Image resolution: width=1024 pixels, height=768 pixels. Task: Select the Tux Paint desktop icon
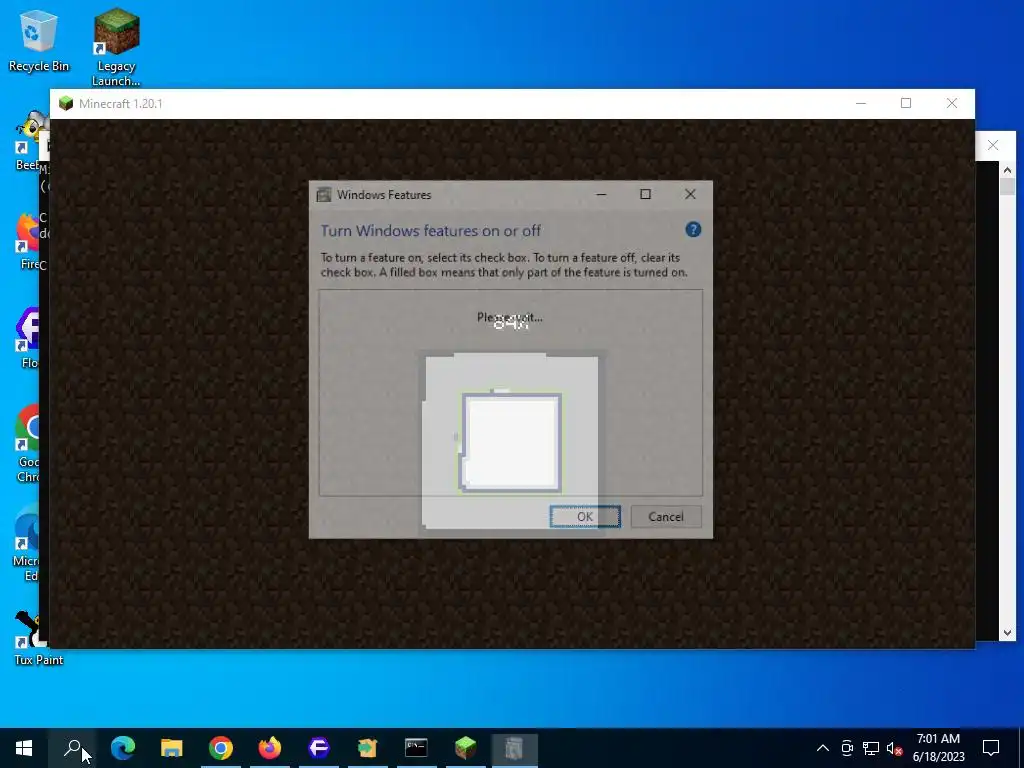[x=39, y=638]
